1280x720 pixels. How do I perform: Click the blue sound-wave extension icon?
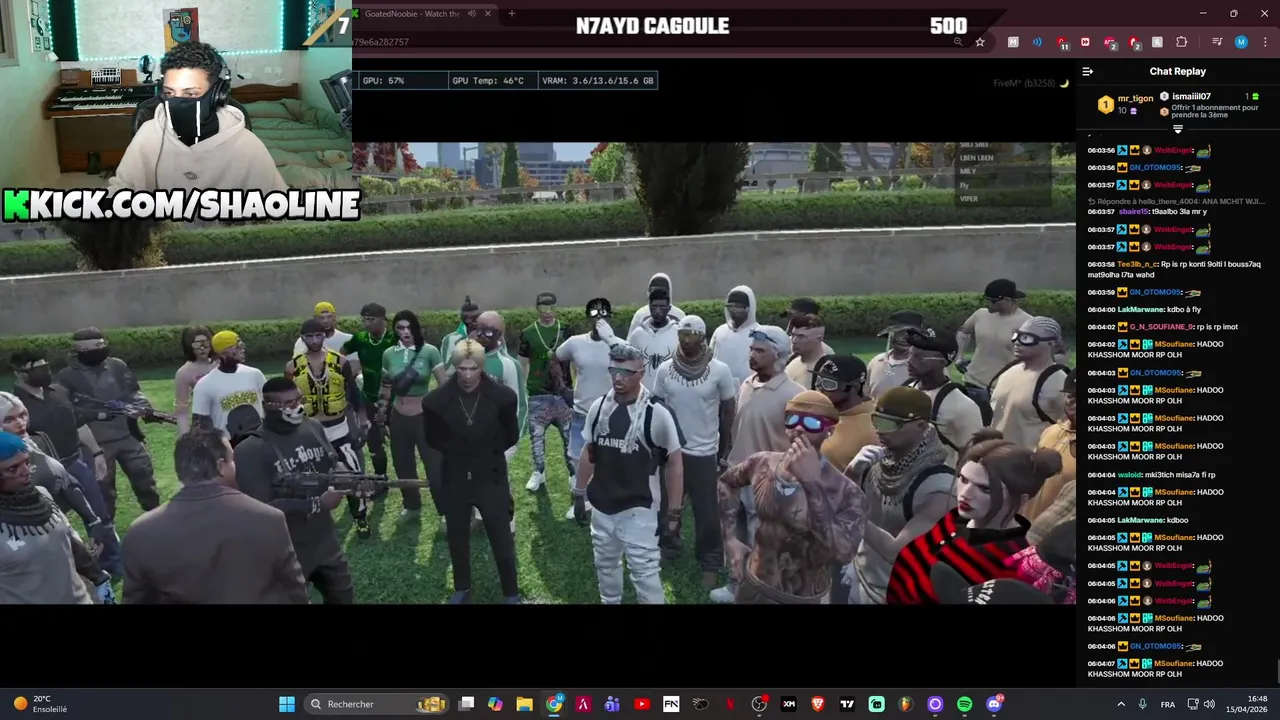tap(1037, 42)
